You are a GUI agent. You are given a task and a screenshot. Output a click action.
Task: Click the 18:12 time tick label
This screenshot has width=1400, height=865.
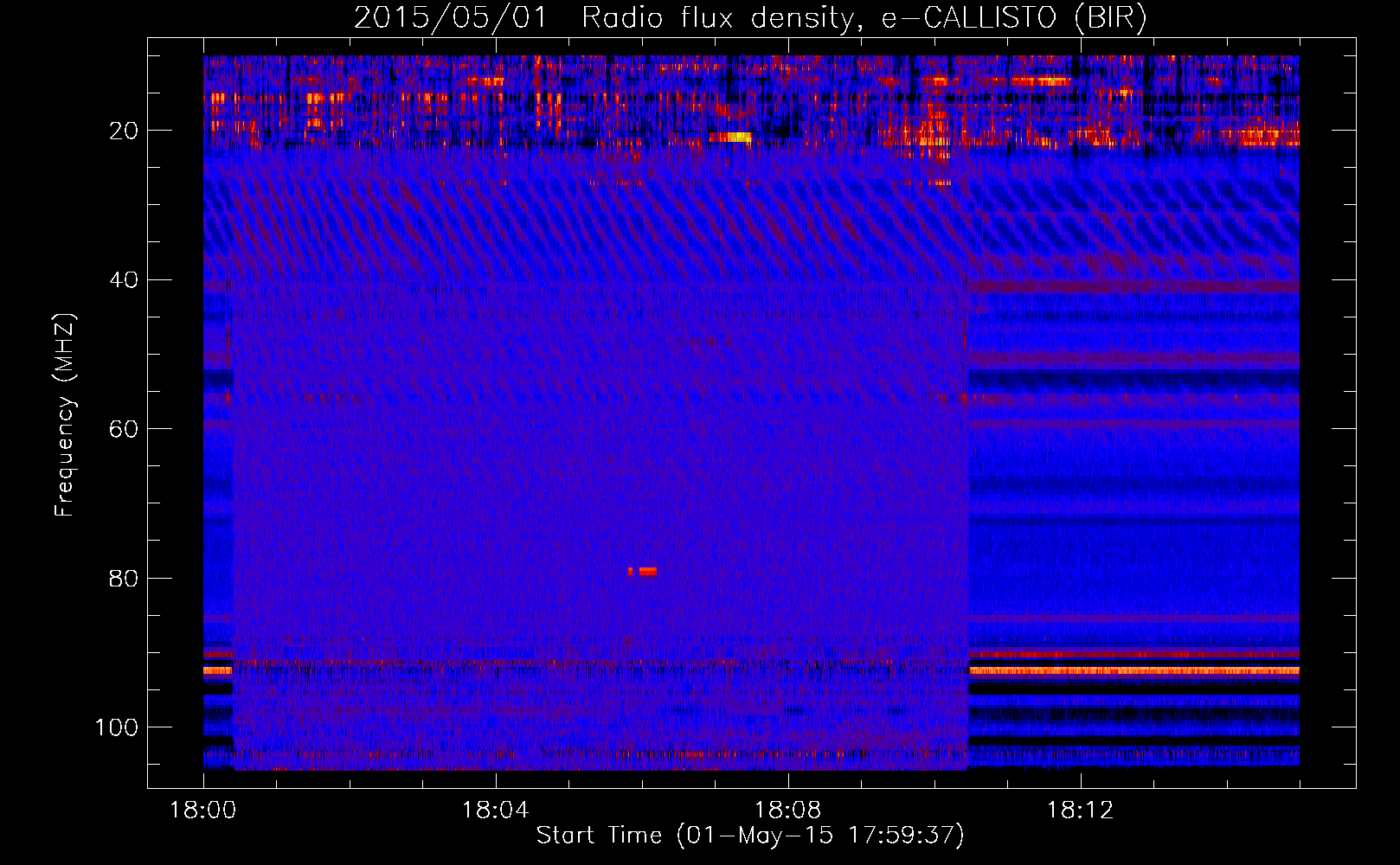click(x=1081, y=811)
